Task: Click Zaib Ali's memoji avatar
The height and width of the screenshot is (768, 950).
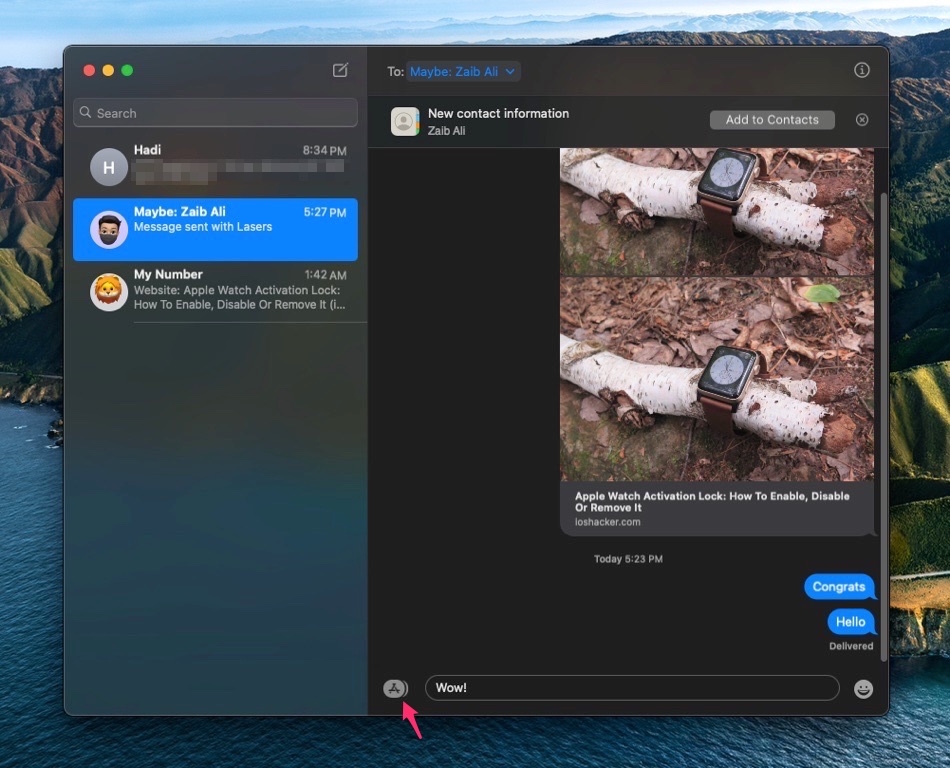Action: click(x=108, y=230)
